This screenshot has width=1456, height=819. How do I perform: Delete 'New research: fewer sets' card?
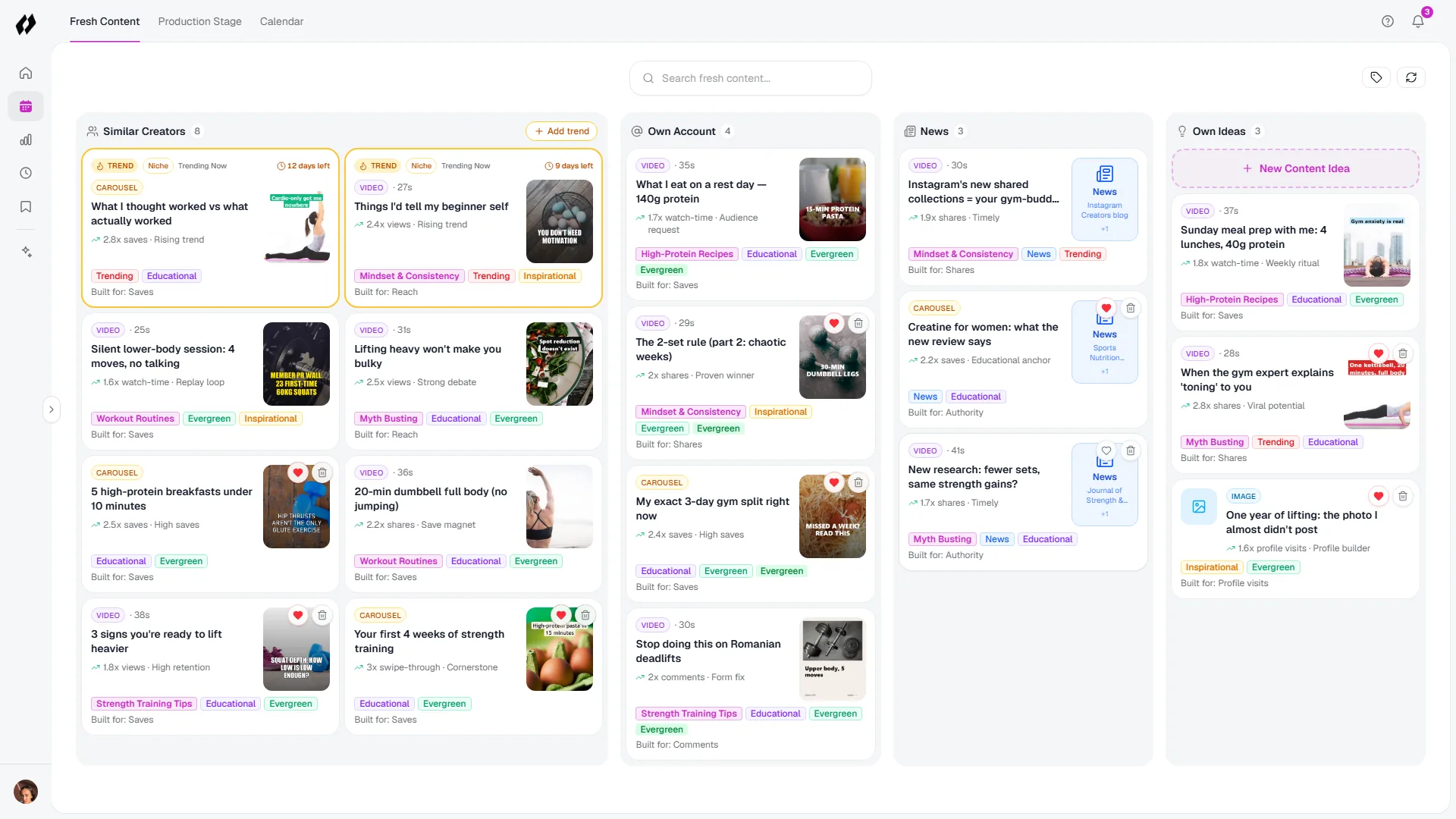(x=1131, y=450)
